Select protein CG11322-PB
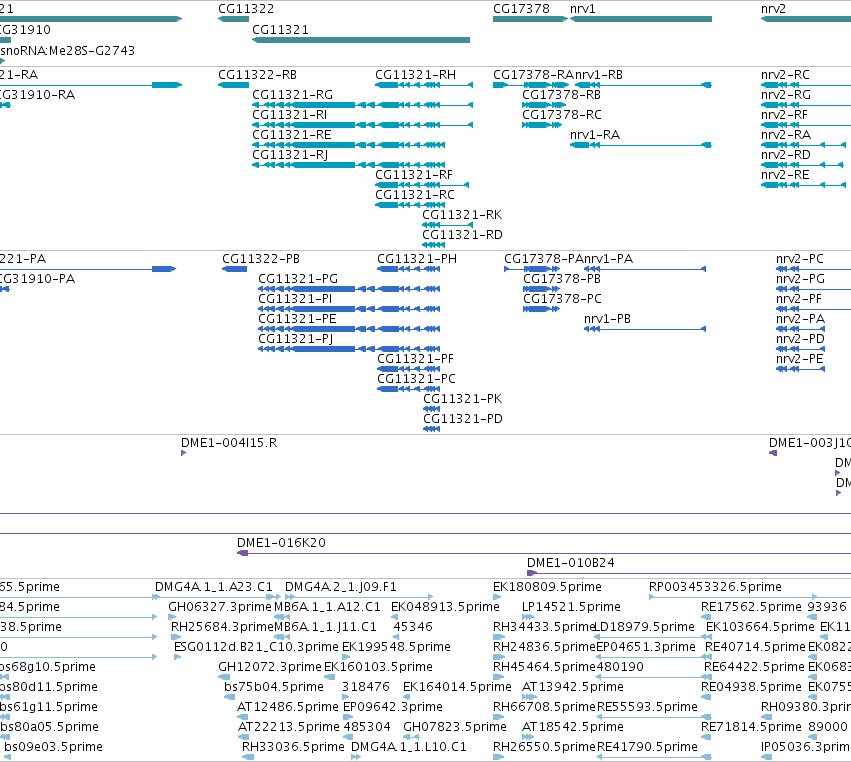The width and height of the screenshot is (851, 762). pos(261,259)
